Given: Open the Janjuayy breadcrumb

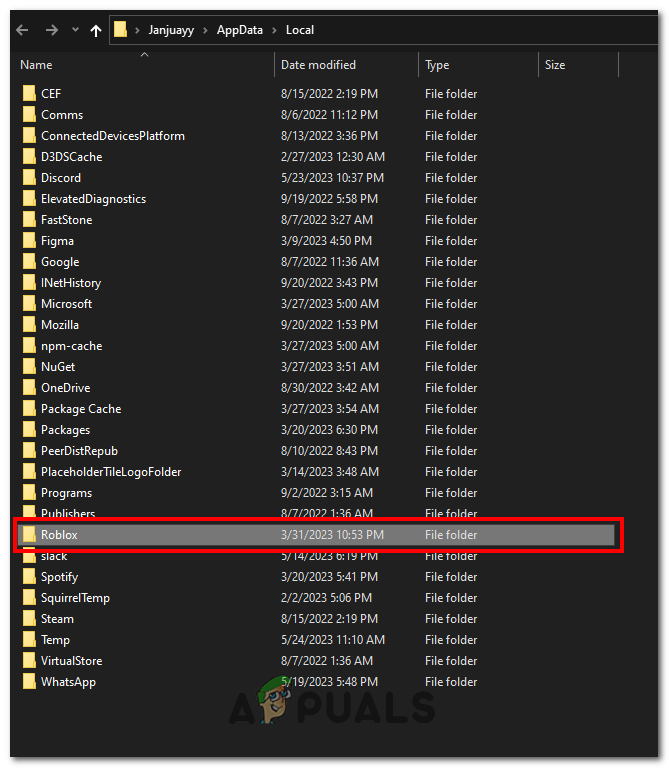Looking at the screenshot, I should (171, 30).
